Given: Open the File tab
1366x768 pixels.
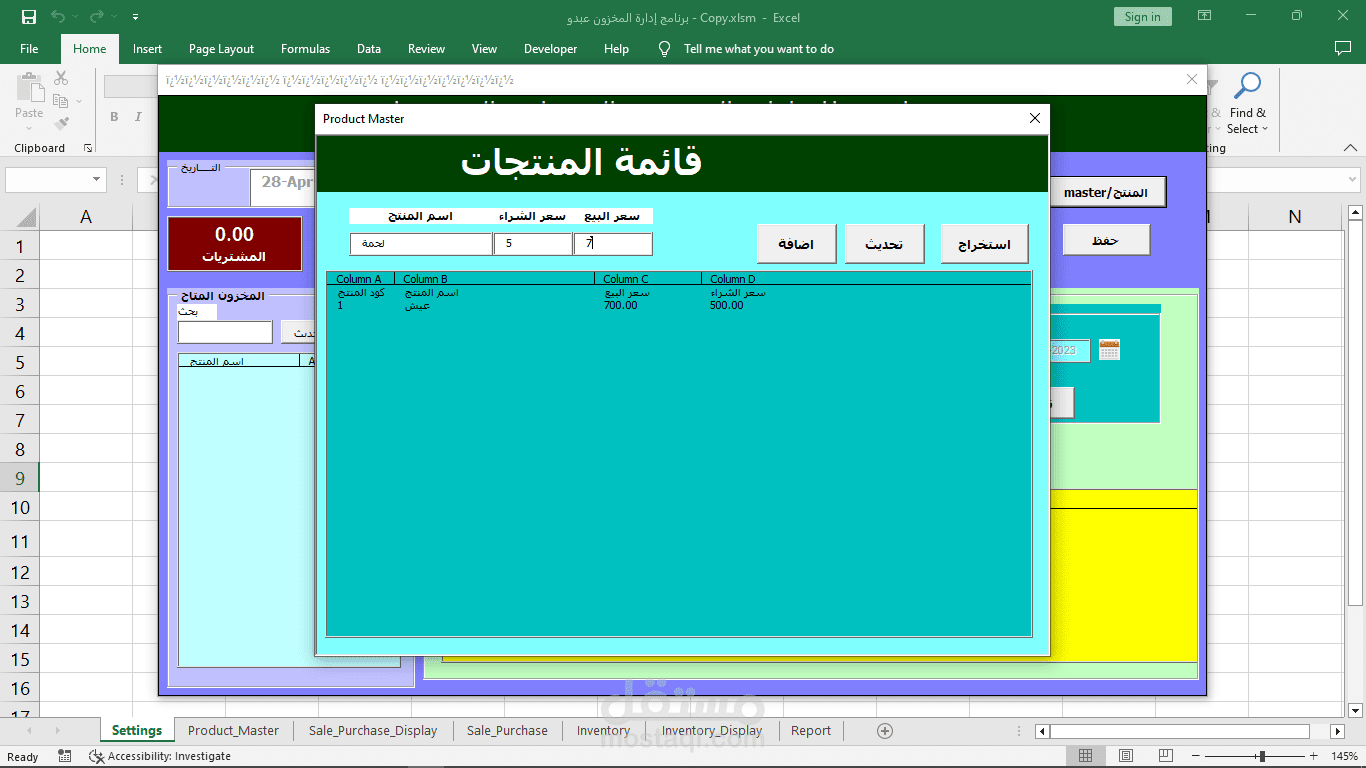Looking at the screenshot, I should point(29,49).
